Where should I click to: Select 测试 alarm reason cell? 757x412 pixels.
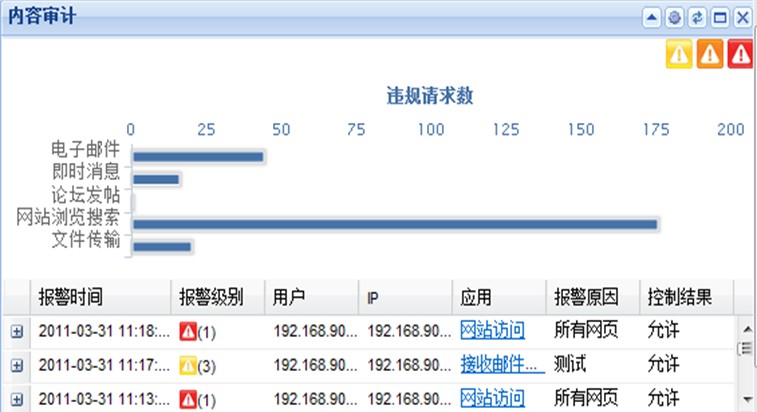[x=570, y=364]
